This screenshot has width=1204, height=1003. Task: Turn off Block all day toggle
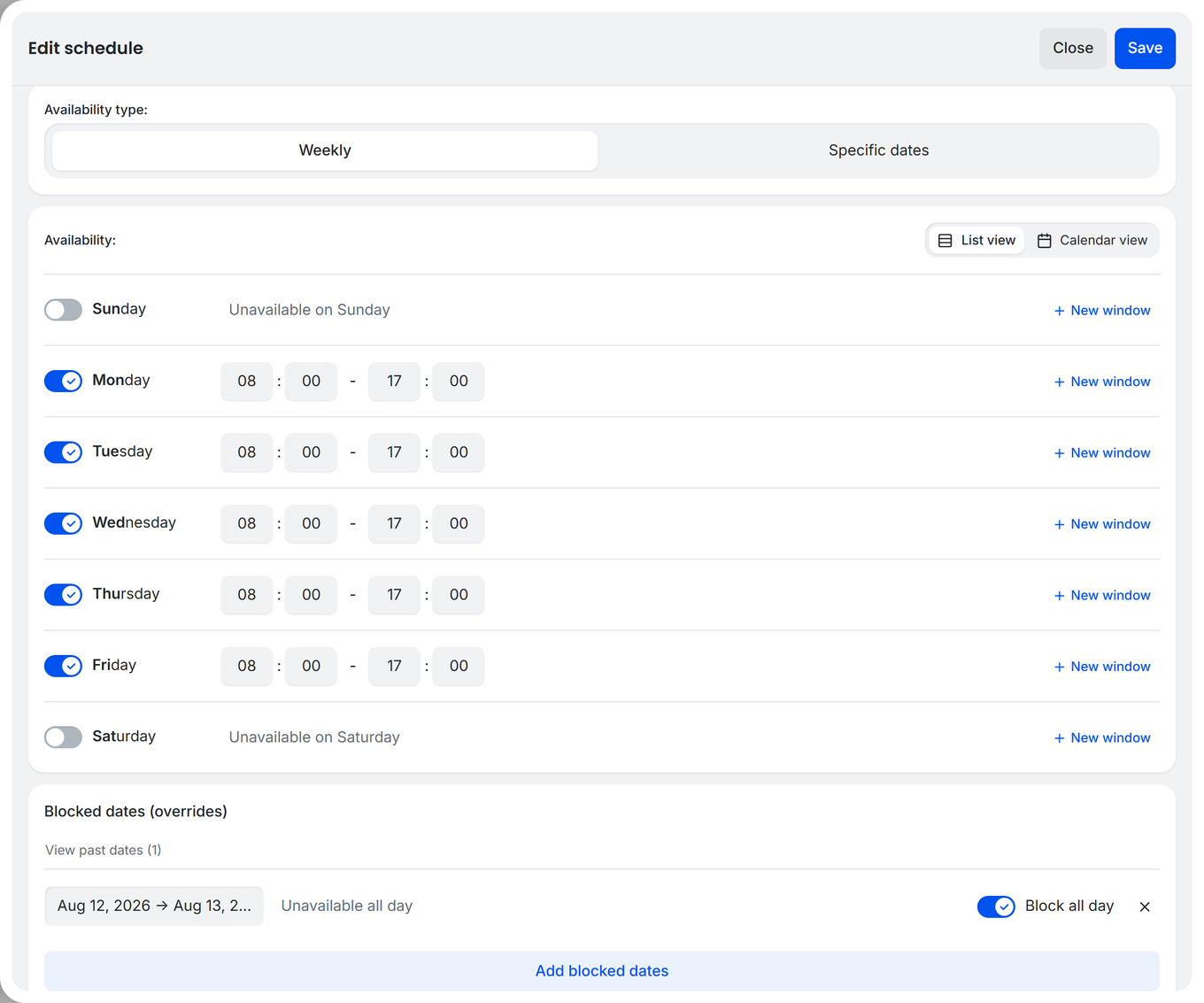click(996, 907)
